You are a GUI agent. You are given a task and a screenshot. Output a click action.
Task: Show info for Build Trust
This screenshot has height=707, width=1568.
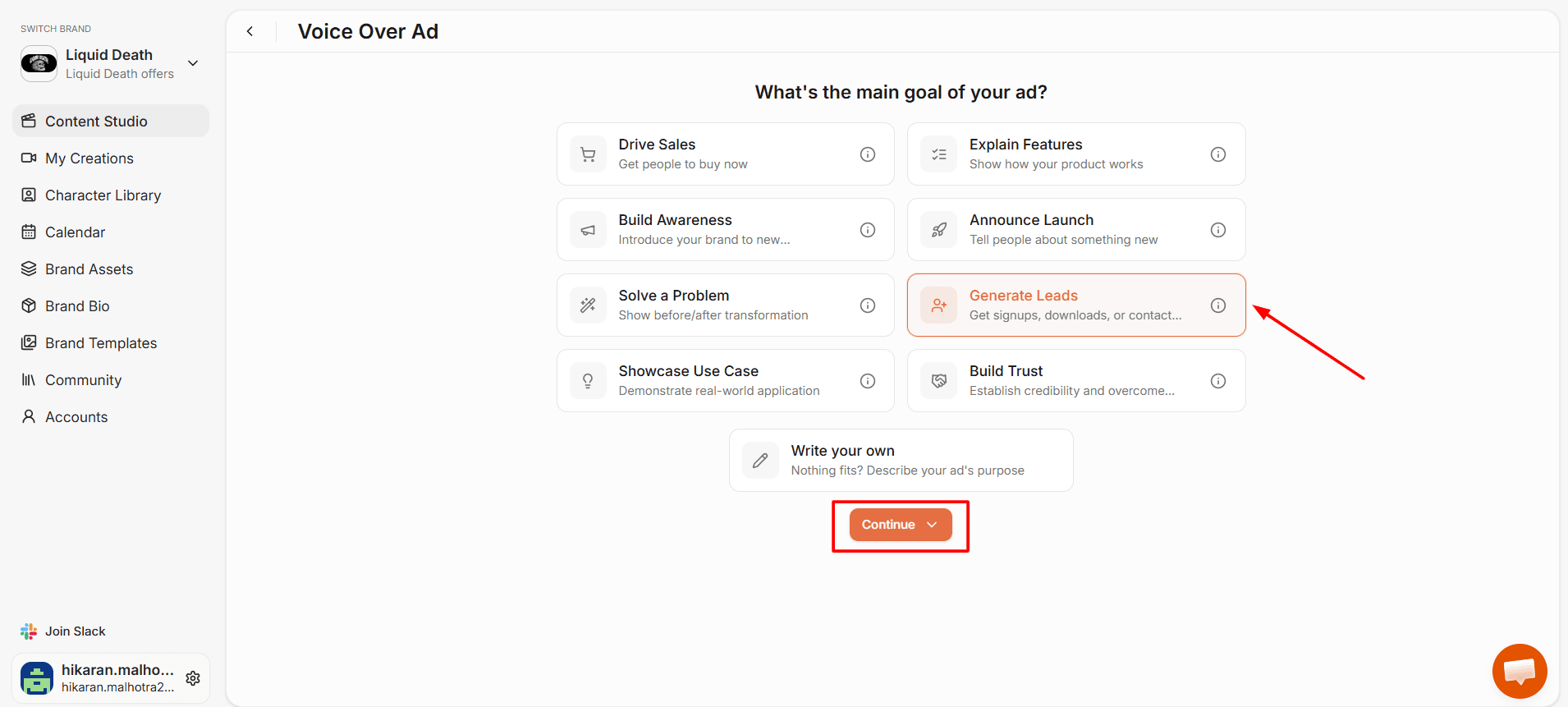[1218, 381]
